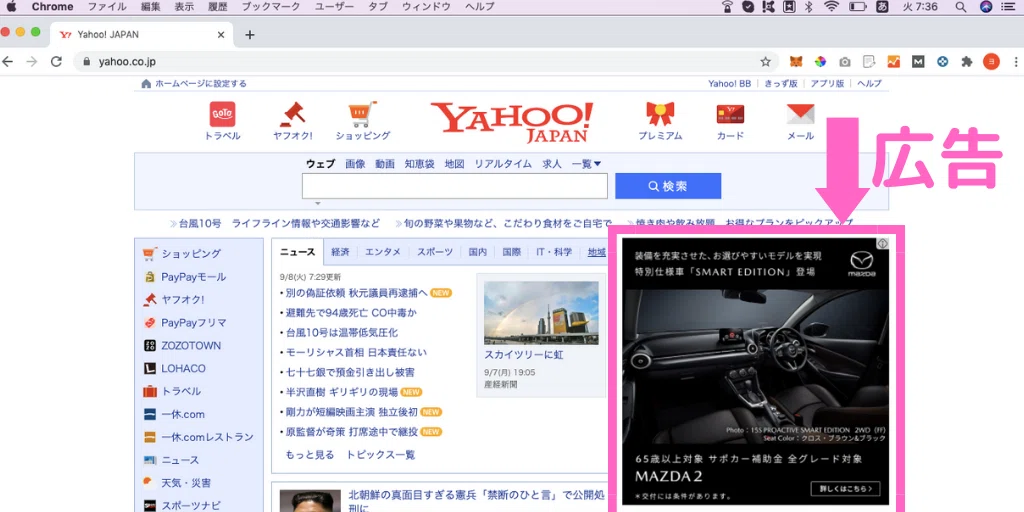Open Chrome extensions puzzle icon

[x=967, y=62]
